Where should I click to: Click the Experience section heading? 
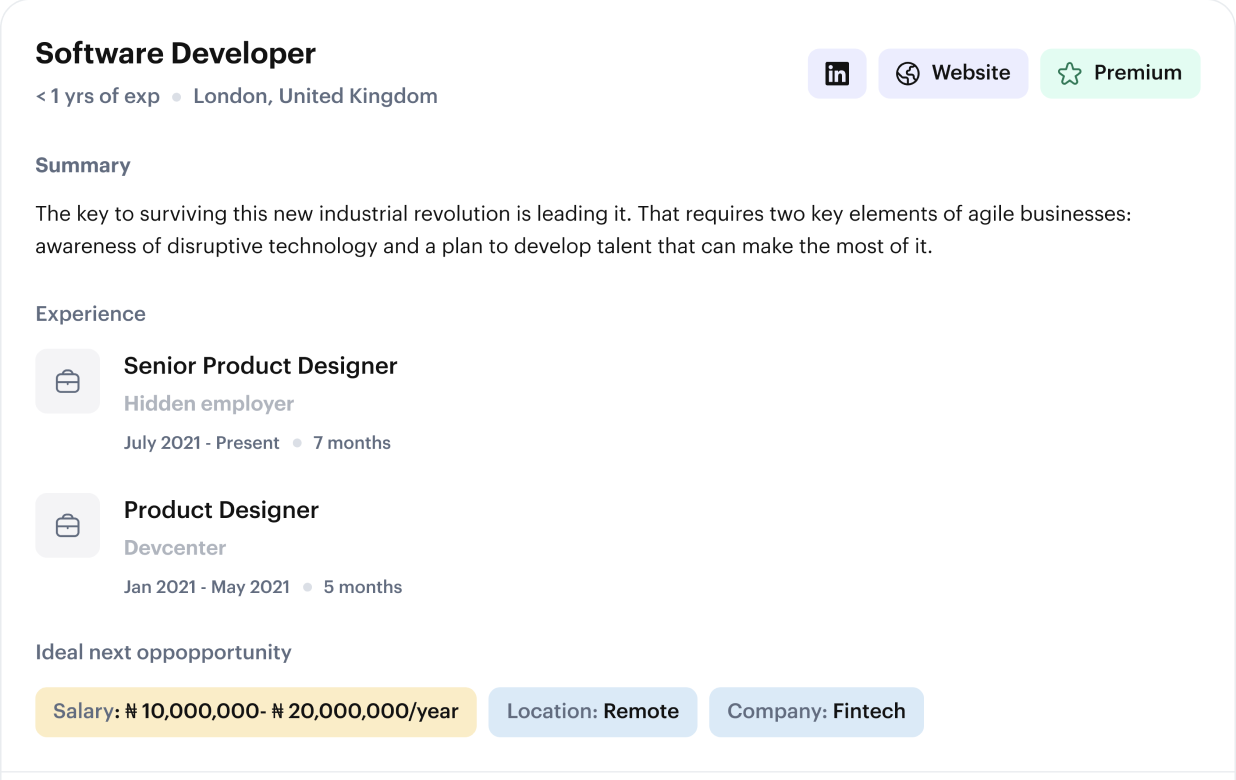(x=90, y=314)
